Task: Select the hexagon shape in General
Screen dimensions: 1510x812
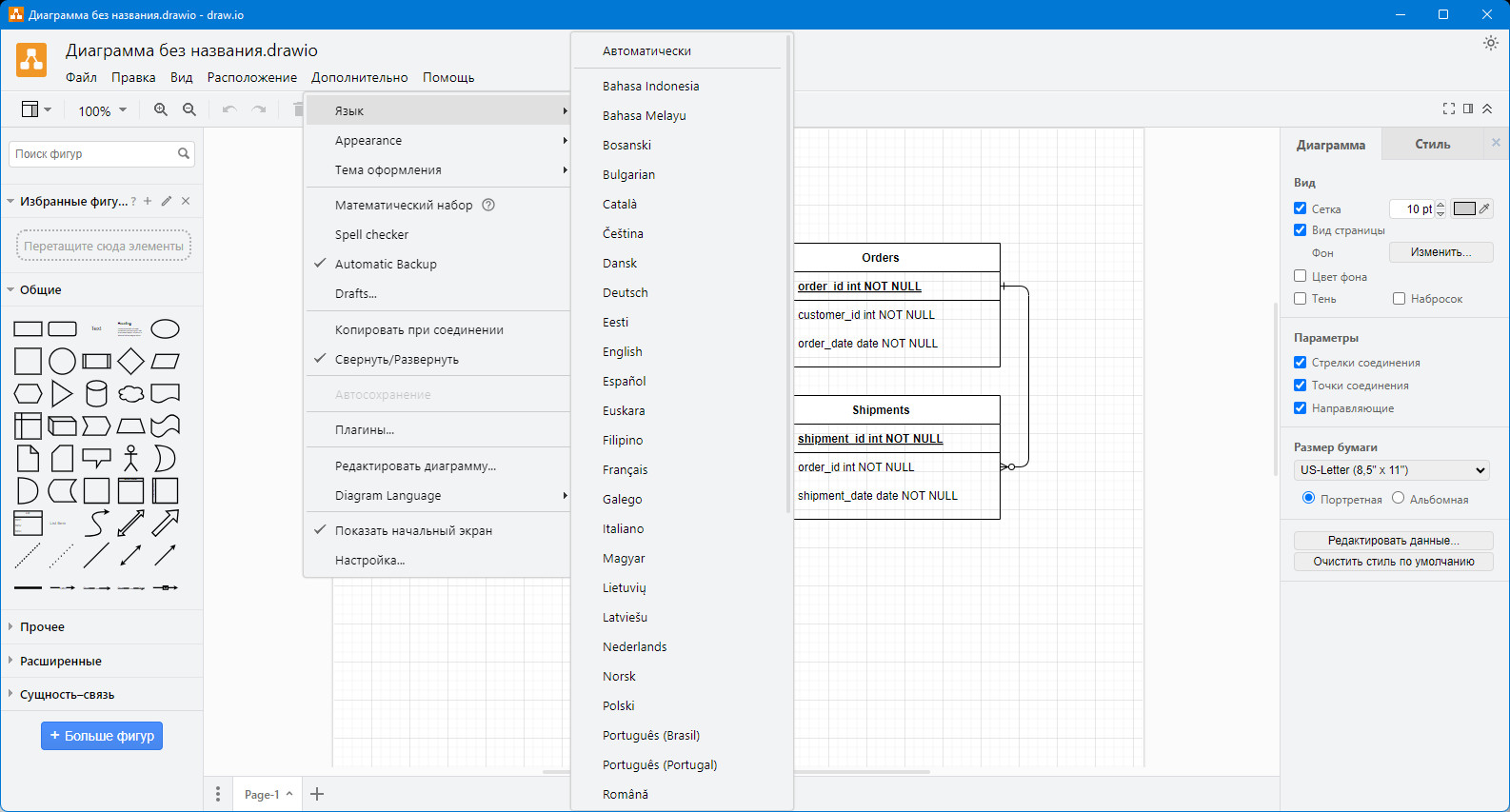Action: point(28,394)
